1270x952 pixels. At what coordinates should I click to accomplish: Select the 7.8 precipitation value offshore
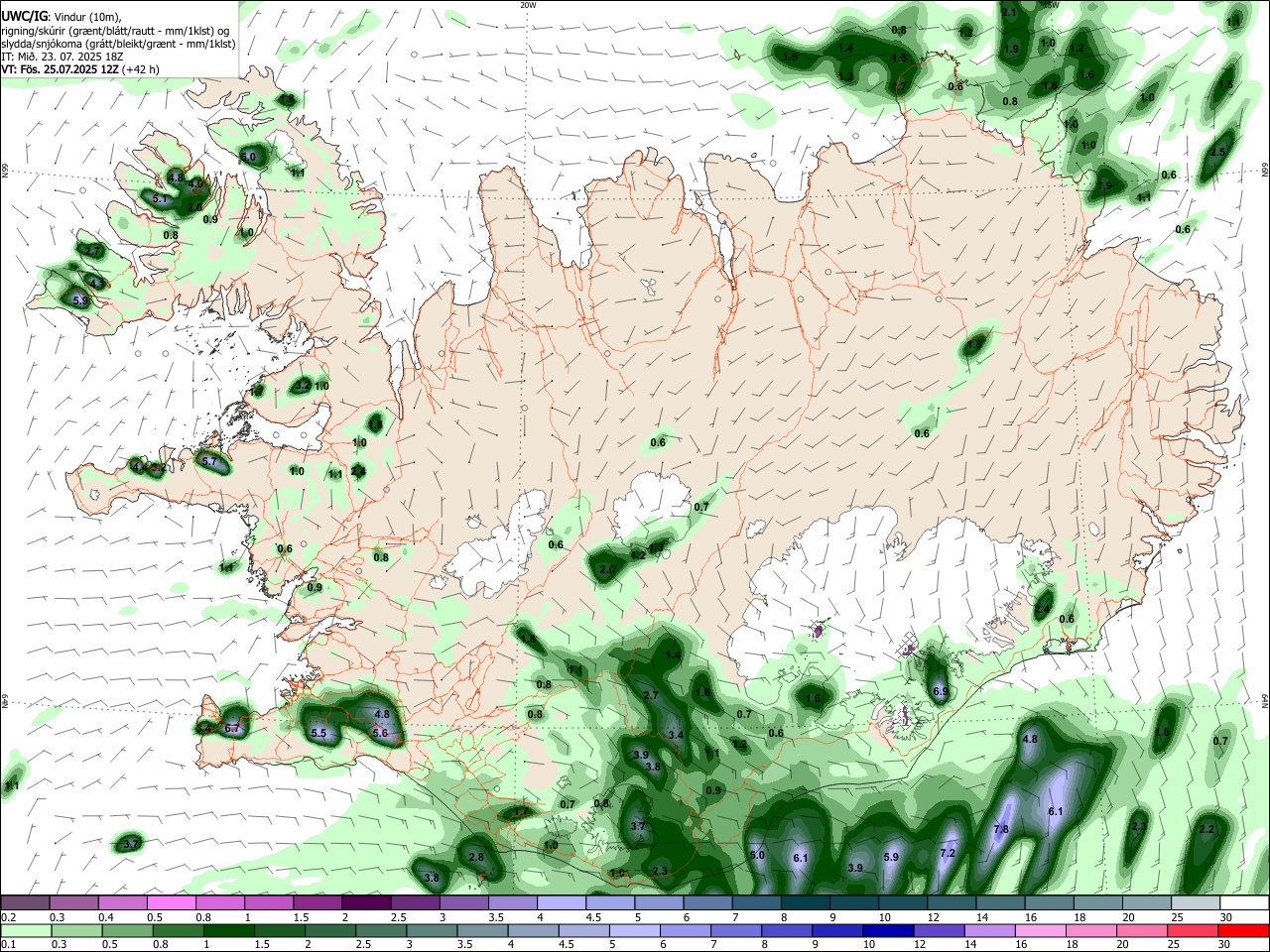point(1001,829)
